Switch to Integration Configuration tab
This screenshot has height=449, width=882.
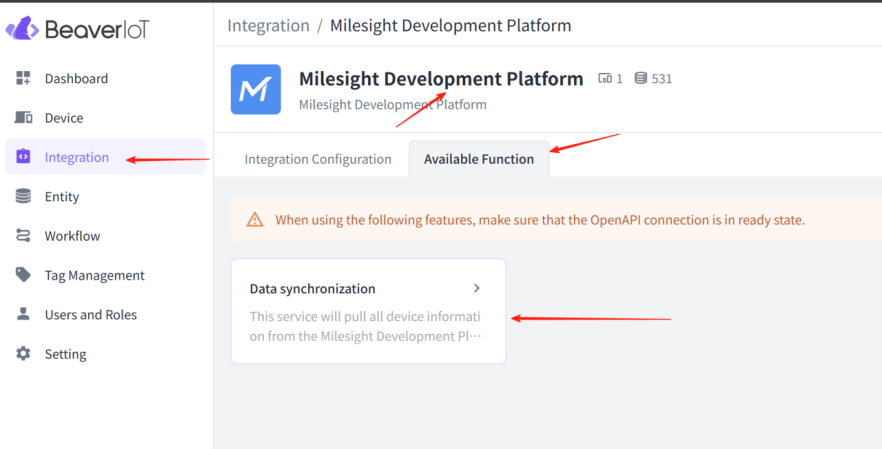(x=318, y=159)
